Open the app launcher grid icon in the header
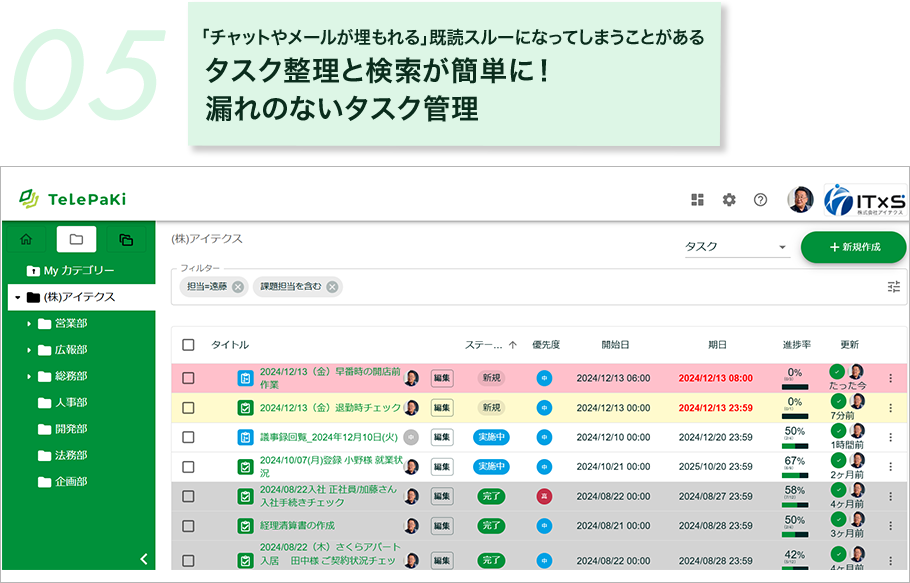Image resolution: width=910 pixels, height=583 pixels. coord(698,199)
